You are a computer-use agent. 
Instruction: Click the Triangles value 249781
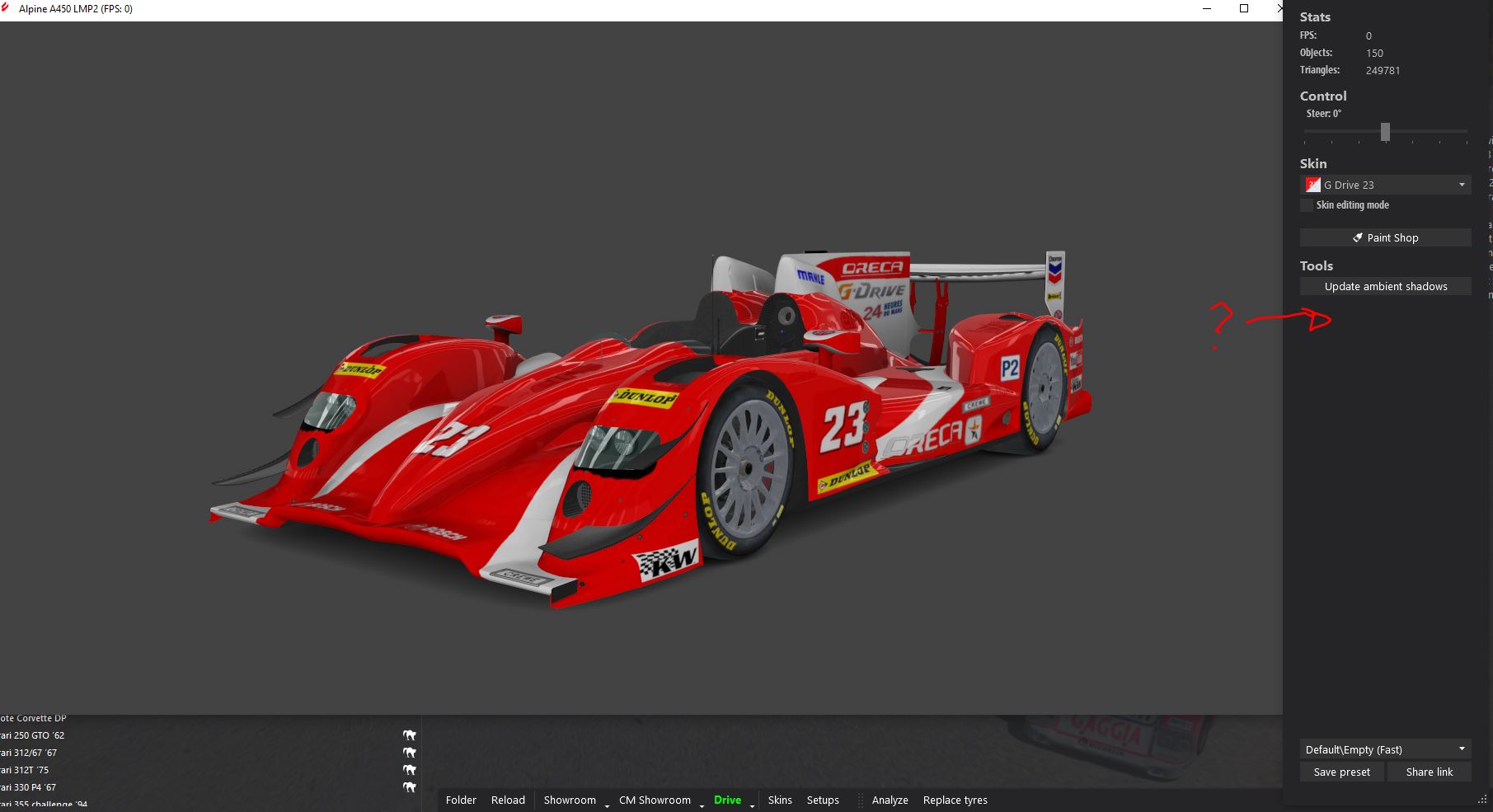[1383, 71]
